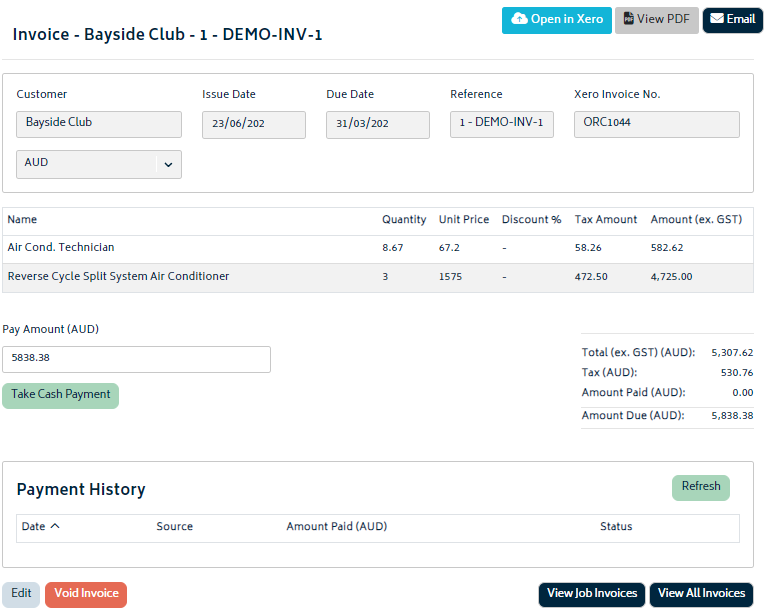Select the Issue Date field
This screenshot has height=612, width=765.
tap(254, 124)
